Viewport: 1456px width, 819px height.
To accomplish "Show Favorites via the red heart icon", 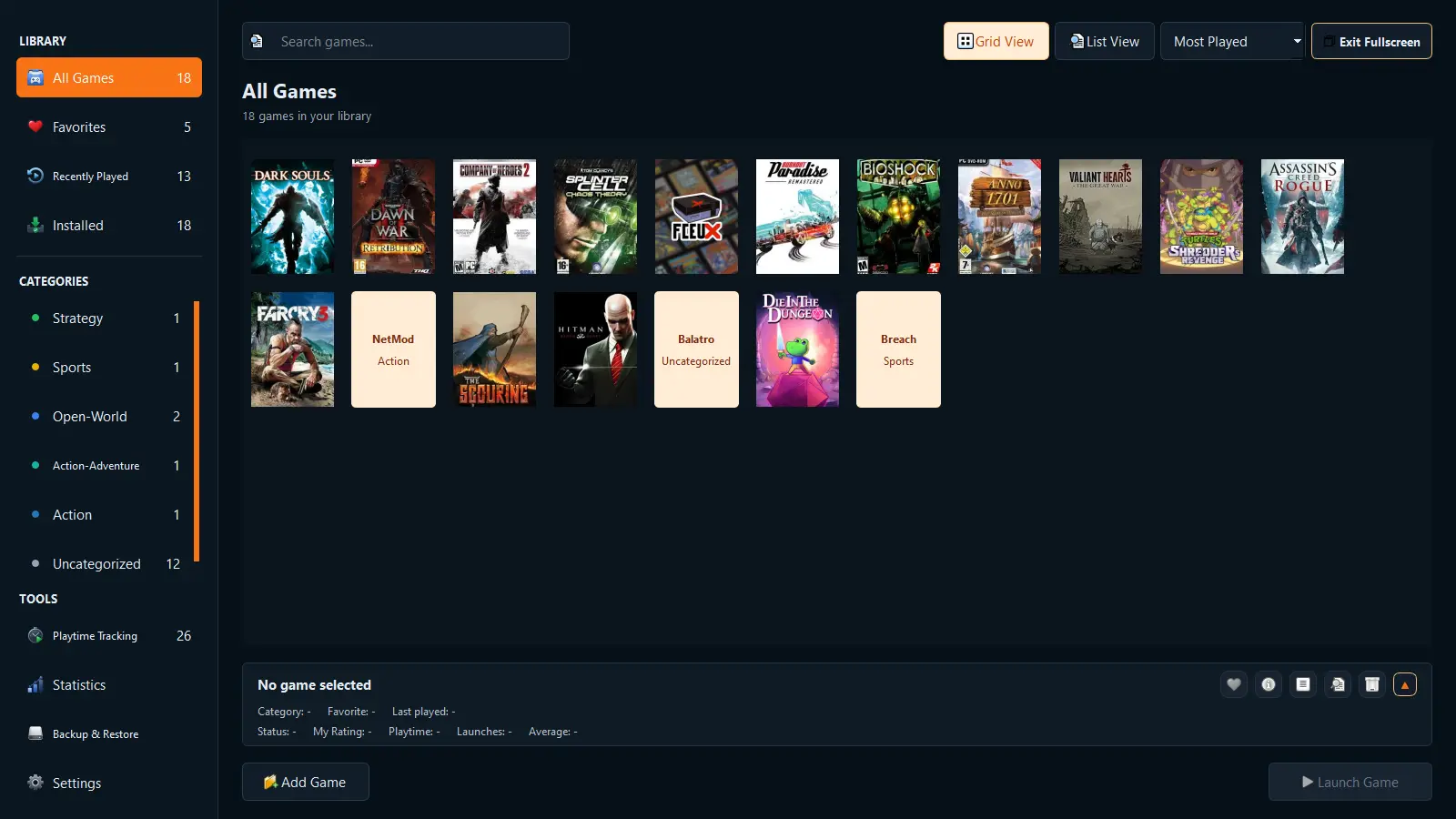I will pyautogui.click(x=35, y=127).
